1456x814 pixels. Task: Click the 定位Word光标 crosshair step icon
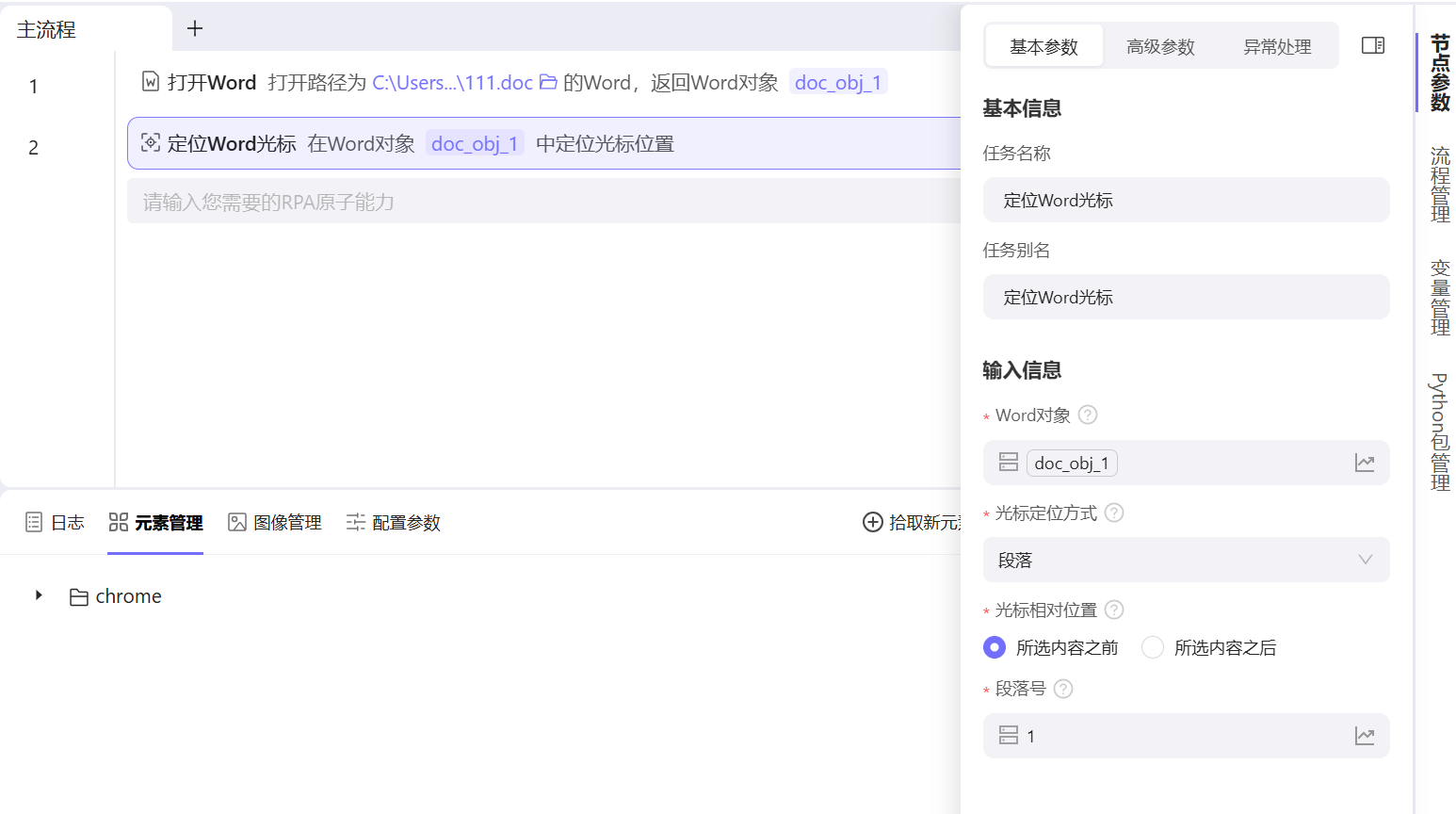point(151,143)
